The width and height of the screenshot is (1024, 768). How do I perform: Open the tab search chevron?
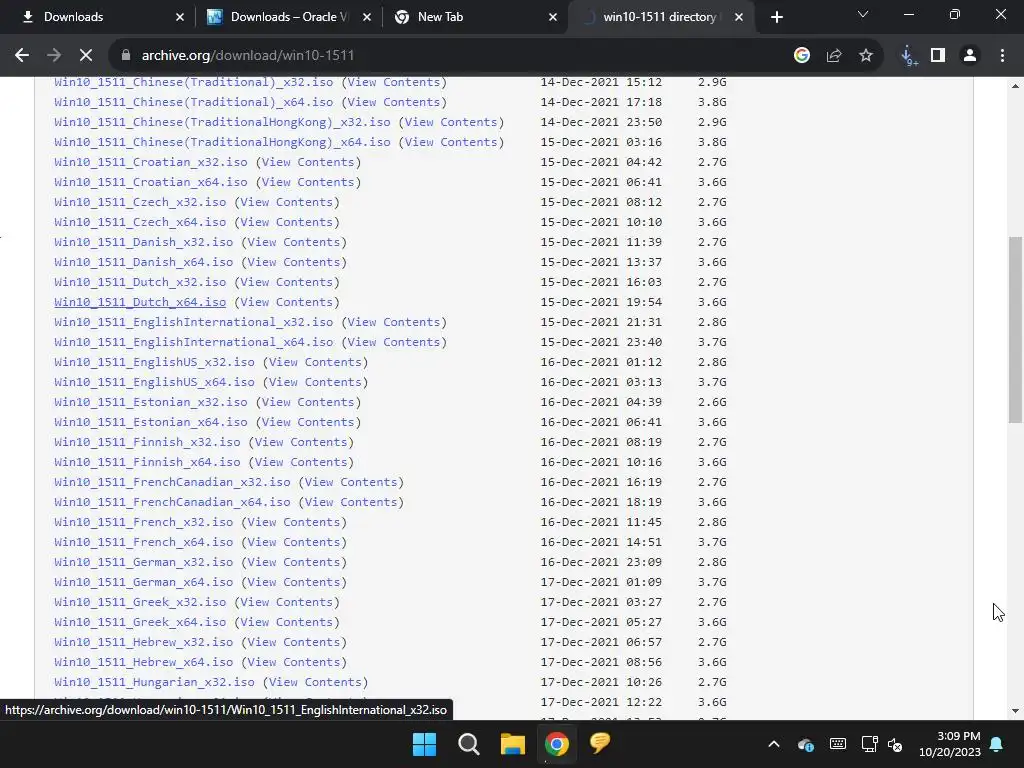tap(863, 14)
